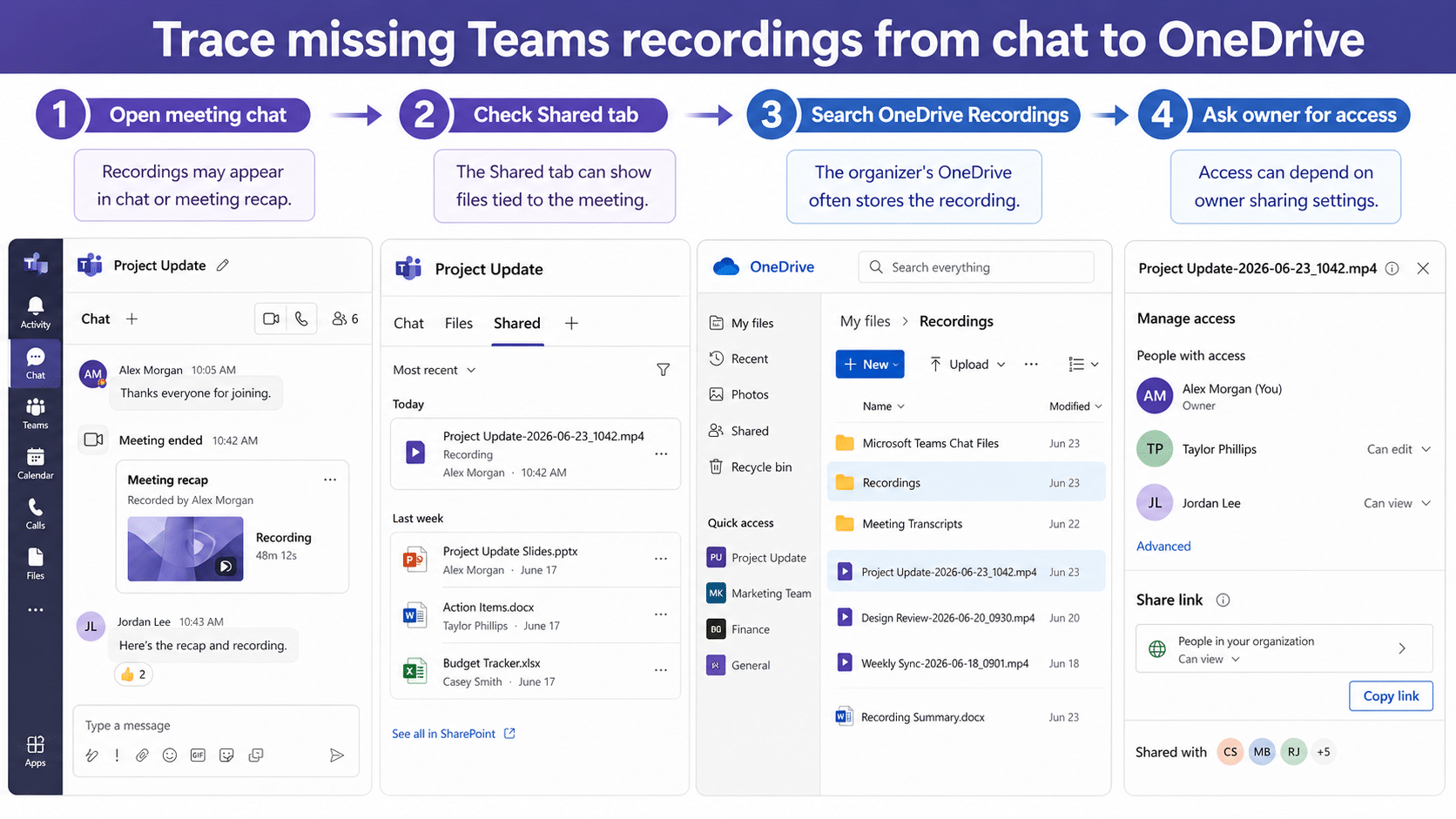This screenshot has width=1456, height=819.
Task: Open Activity in Teams sidebar
Action: [x=36, y=312]
